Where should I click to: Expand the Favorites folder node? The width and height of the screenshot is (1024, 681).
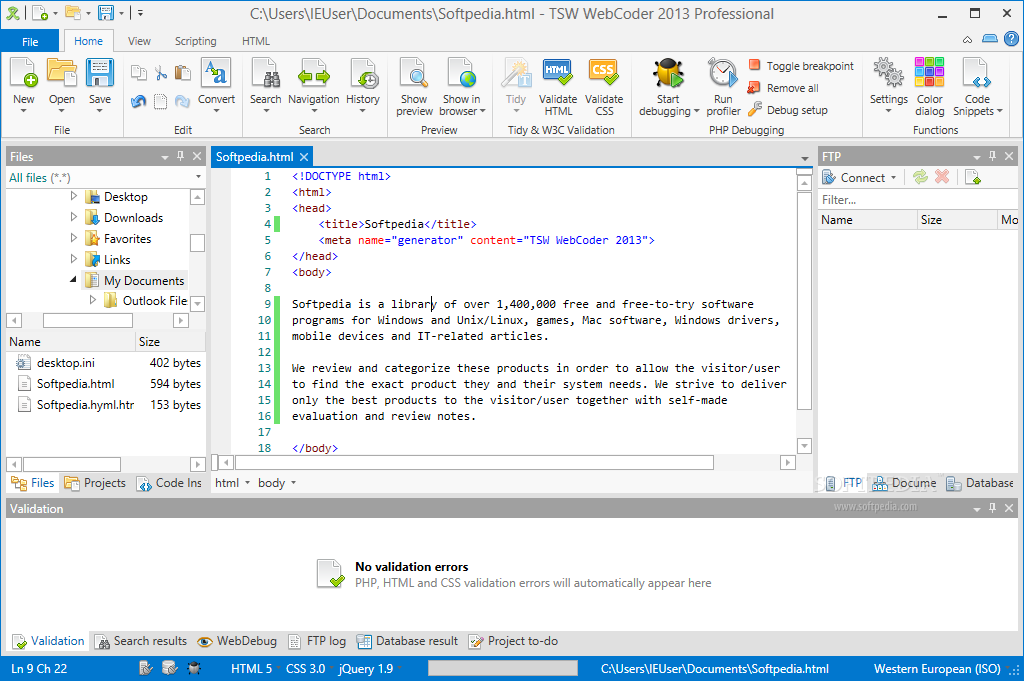tap(73, 238)
